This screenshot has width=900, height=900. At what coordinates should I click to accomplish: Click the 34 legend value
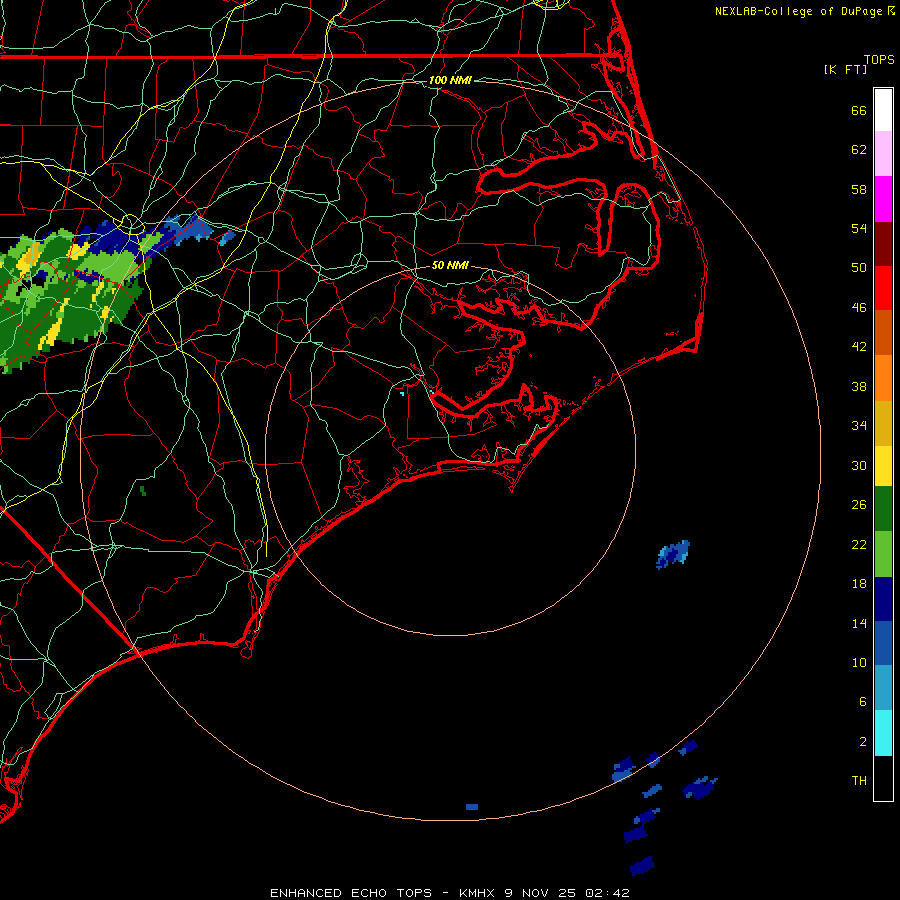tap(859, 426)
